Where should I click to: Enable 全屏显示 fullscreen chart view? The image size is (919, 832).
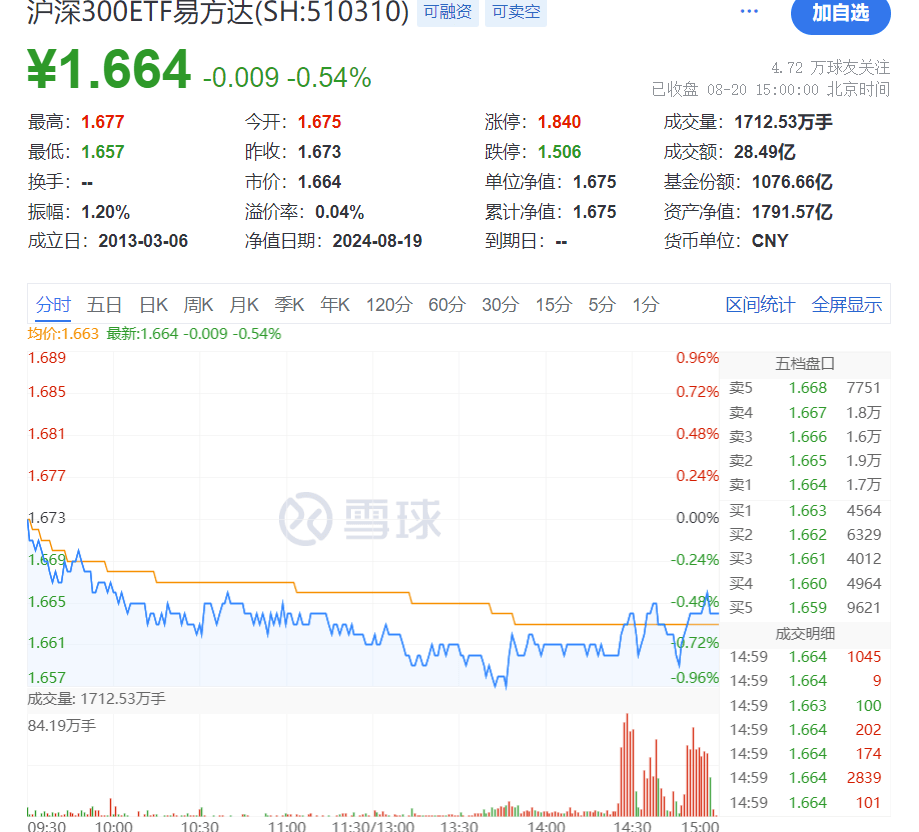(847, 305)
